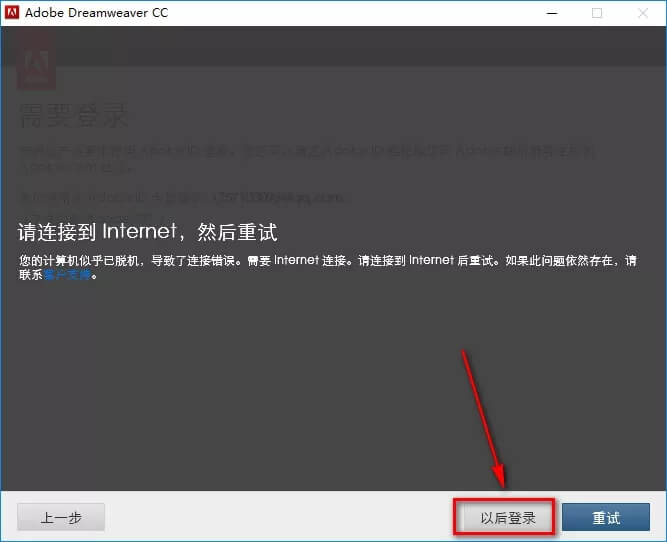667x542 pixels.
Task: Close the Adobe Dreamweaver CC window
Action: [643, 13]
